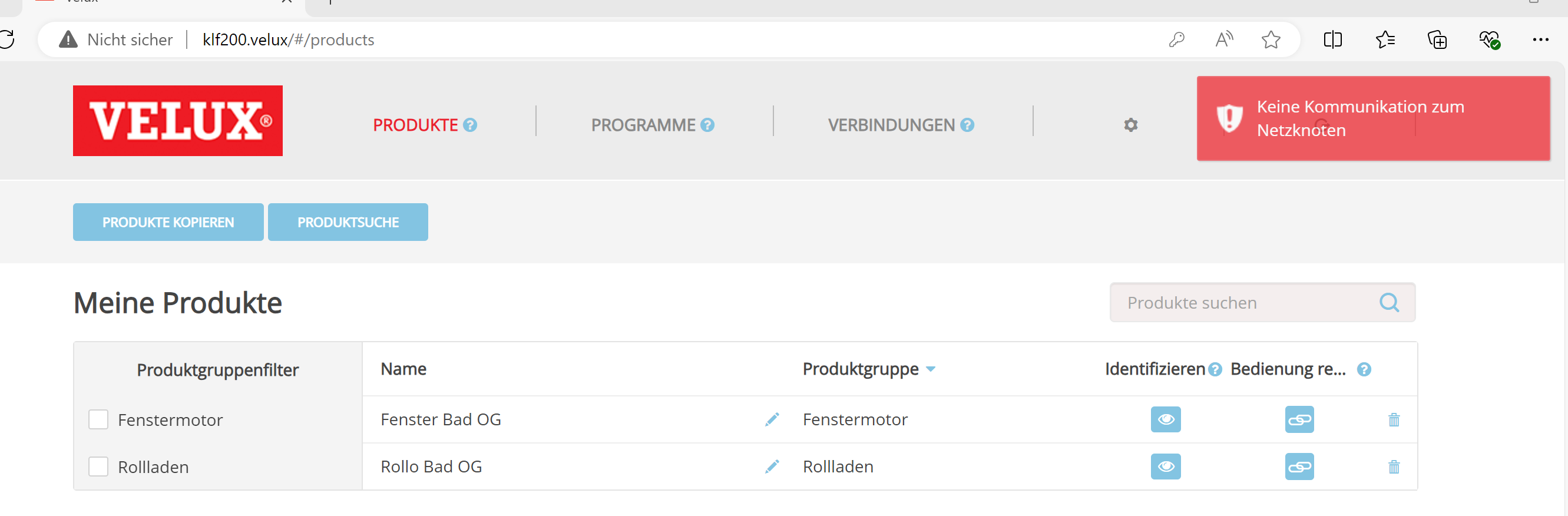Open link settings for Rollo Bad OG
Viewport: 1568px width, 516px height.
coord(1299,467)
